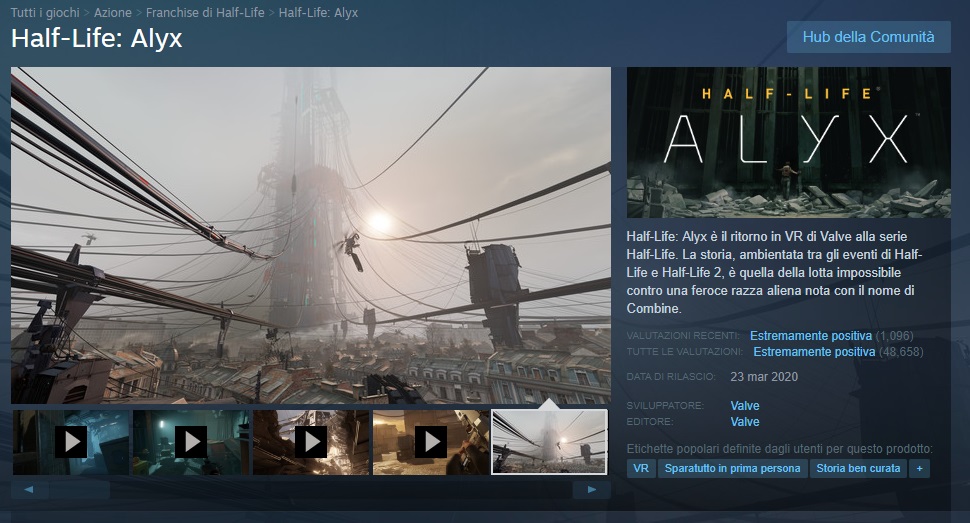
Task: Open the Valve publisher link
Action: (745, 422)
